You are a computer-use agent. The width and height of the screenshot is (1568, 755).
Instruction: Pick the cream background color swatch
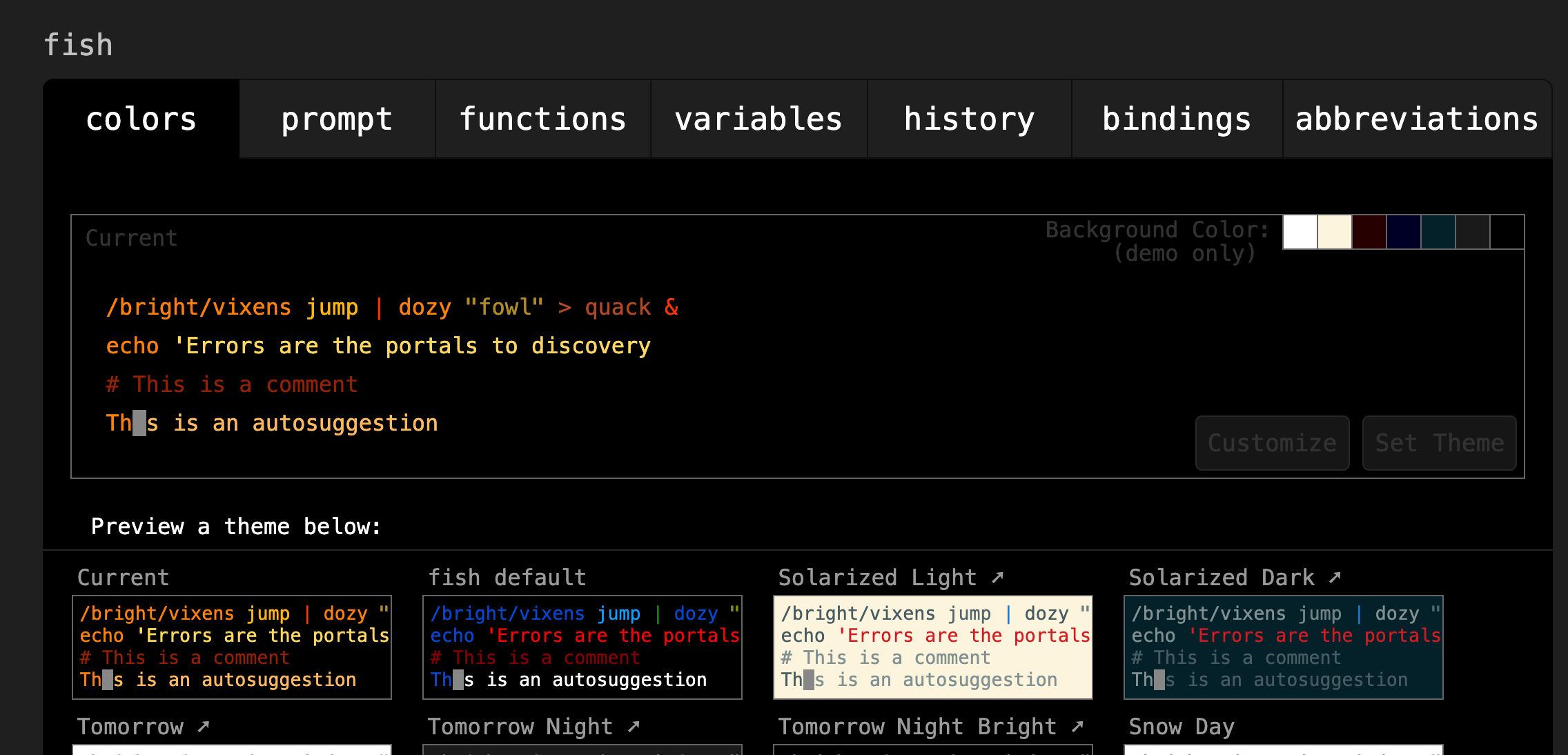click(1334, 233)
